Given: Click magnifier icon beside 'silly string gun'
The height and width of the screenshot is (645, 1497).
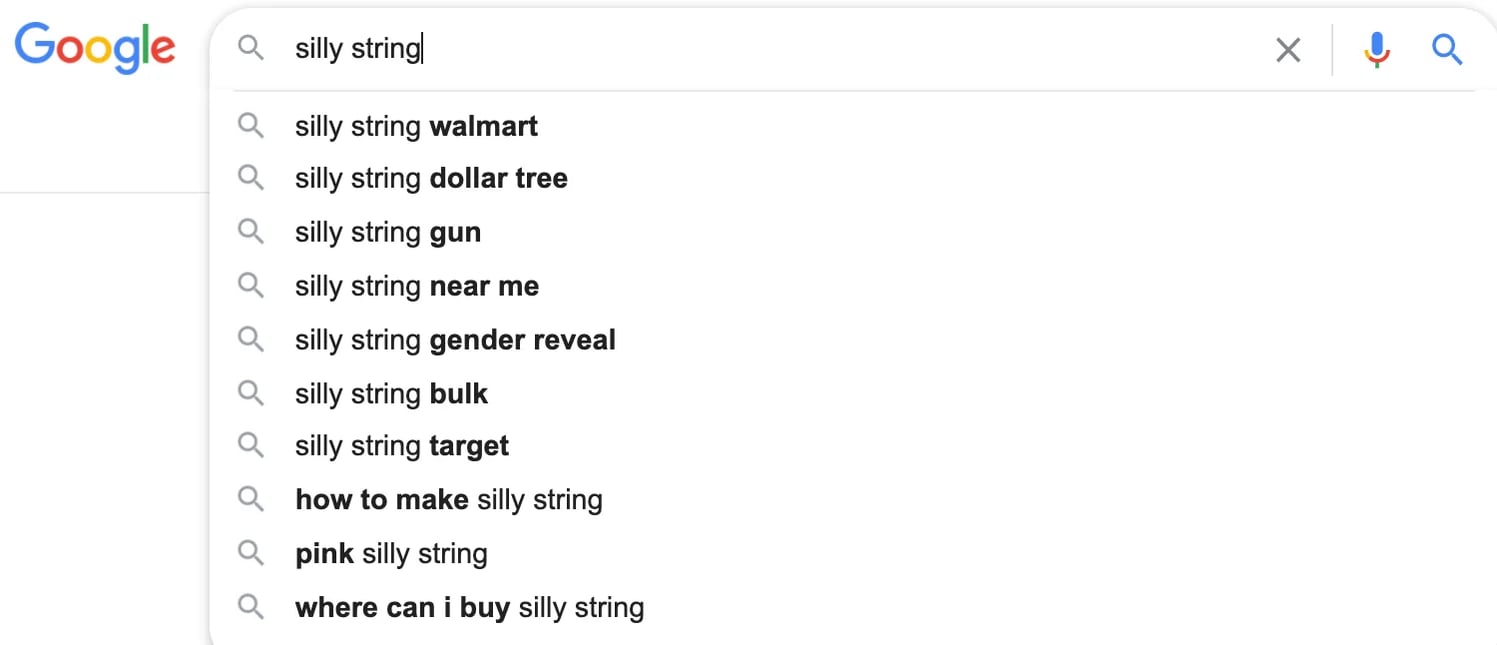Looking at the screenshot, I should (251, 232).
